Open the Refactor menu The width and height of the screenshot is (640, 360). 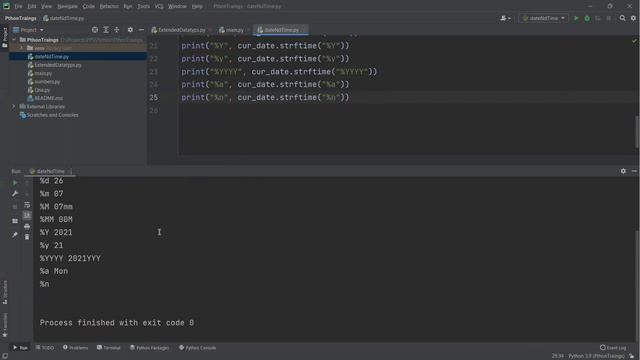point(109,7)
